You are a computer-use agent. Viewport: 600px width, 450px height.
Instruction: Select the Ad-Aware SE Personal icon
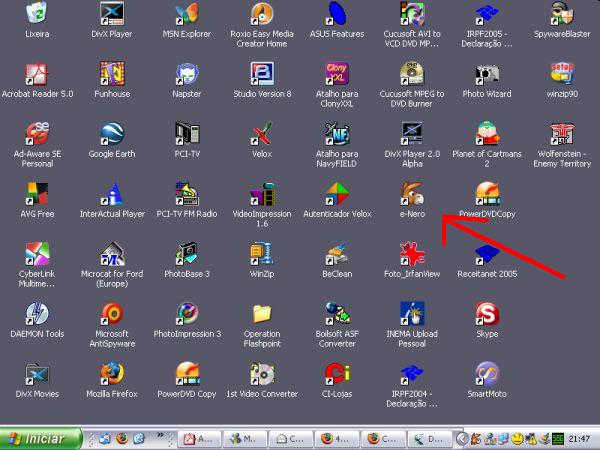tap(37, 133)
